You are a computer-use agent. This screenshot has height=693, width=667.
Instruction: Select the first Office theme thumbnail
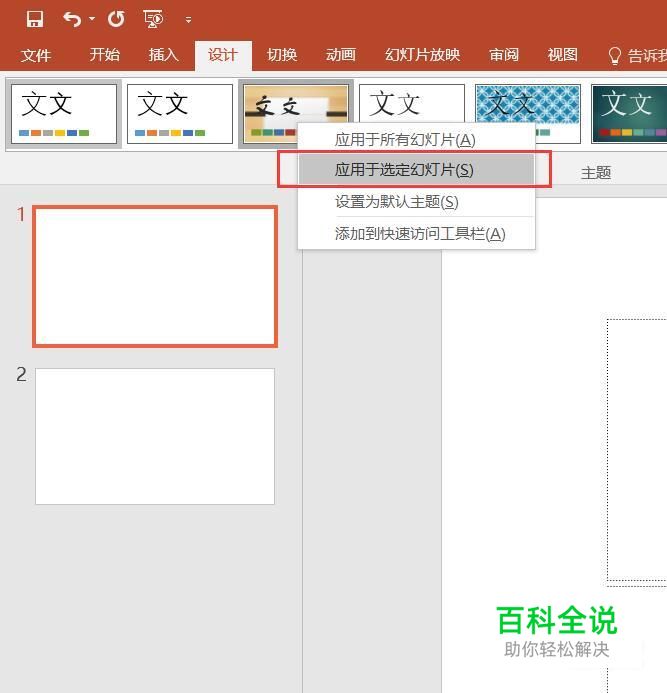click(64, 114)
